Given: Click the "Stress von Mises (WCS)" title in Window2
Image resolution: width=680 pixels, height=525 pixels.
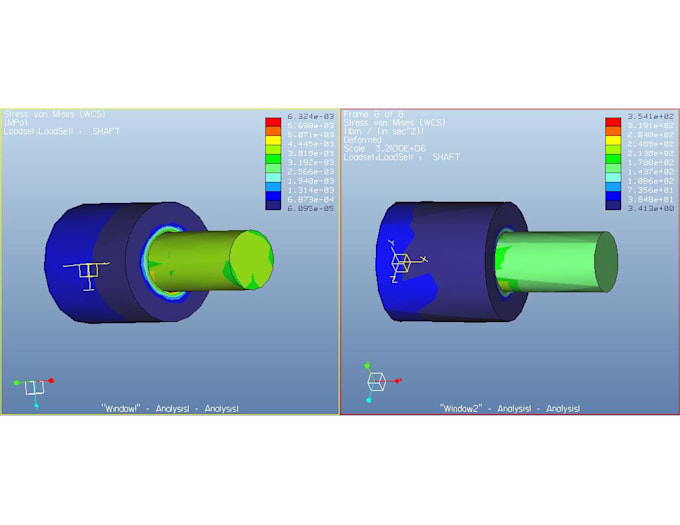Looking at the screenshot, I should 395,123.
